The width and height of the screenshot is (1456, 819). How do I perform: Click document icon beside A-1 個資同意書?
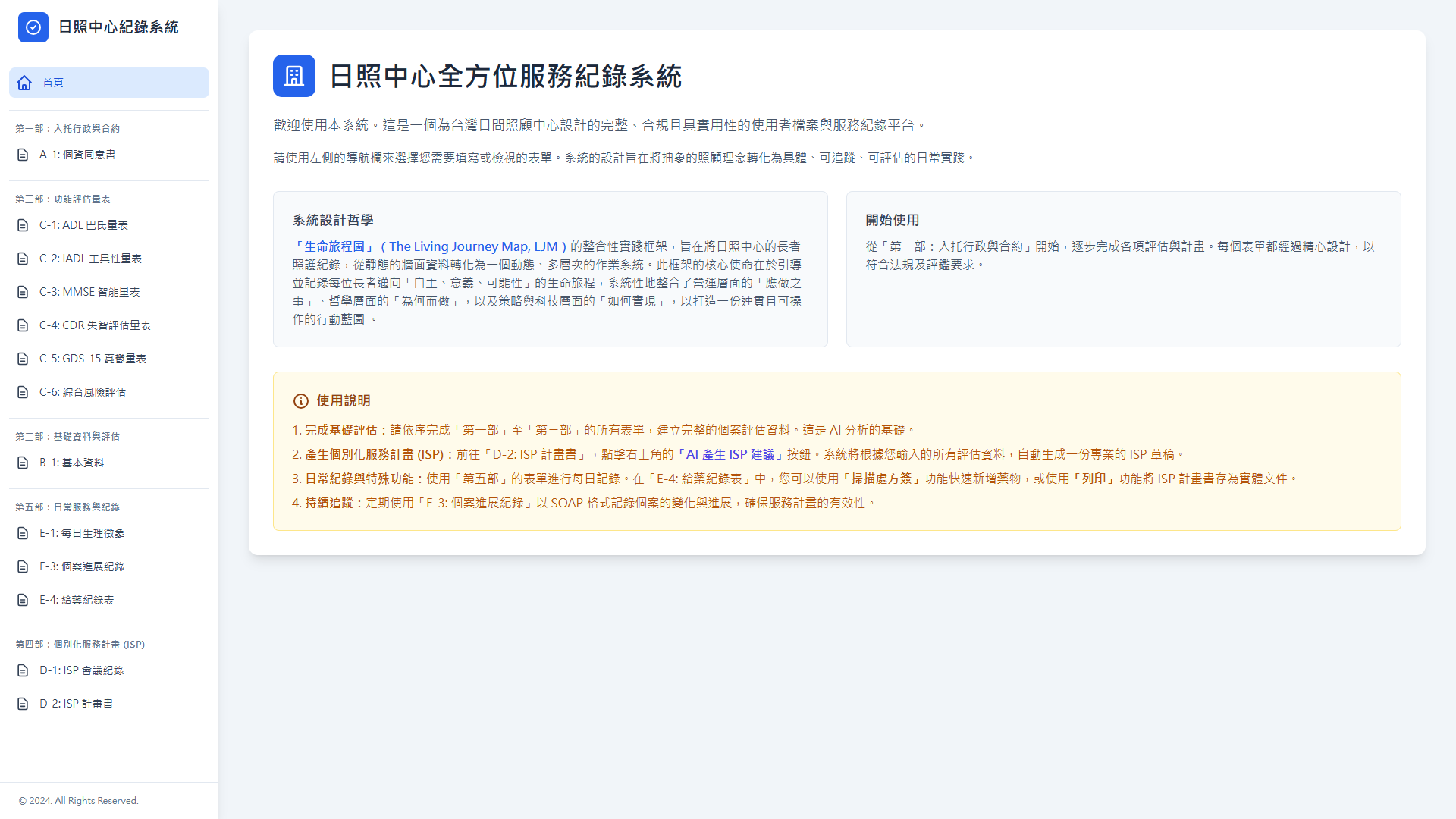coord(23,155)
